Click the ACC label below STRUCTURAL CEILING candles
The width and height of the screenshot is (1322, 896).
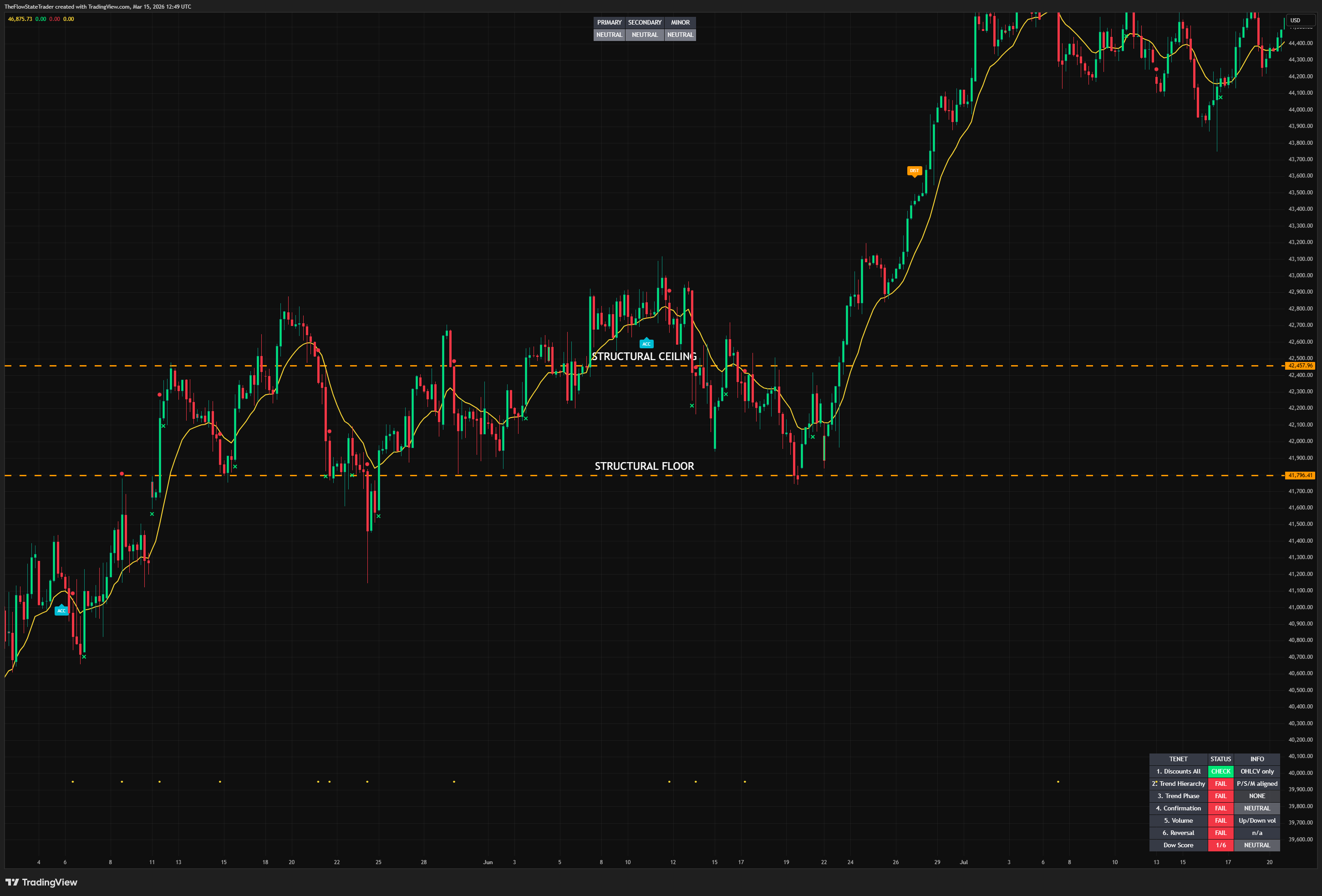click(646, 343)
